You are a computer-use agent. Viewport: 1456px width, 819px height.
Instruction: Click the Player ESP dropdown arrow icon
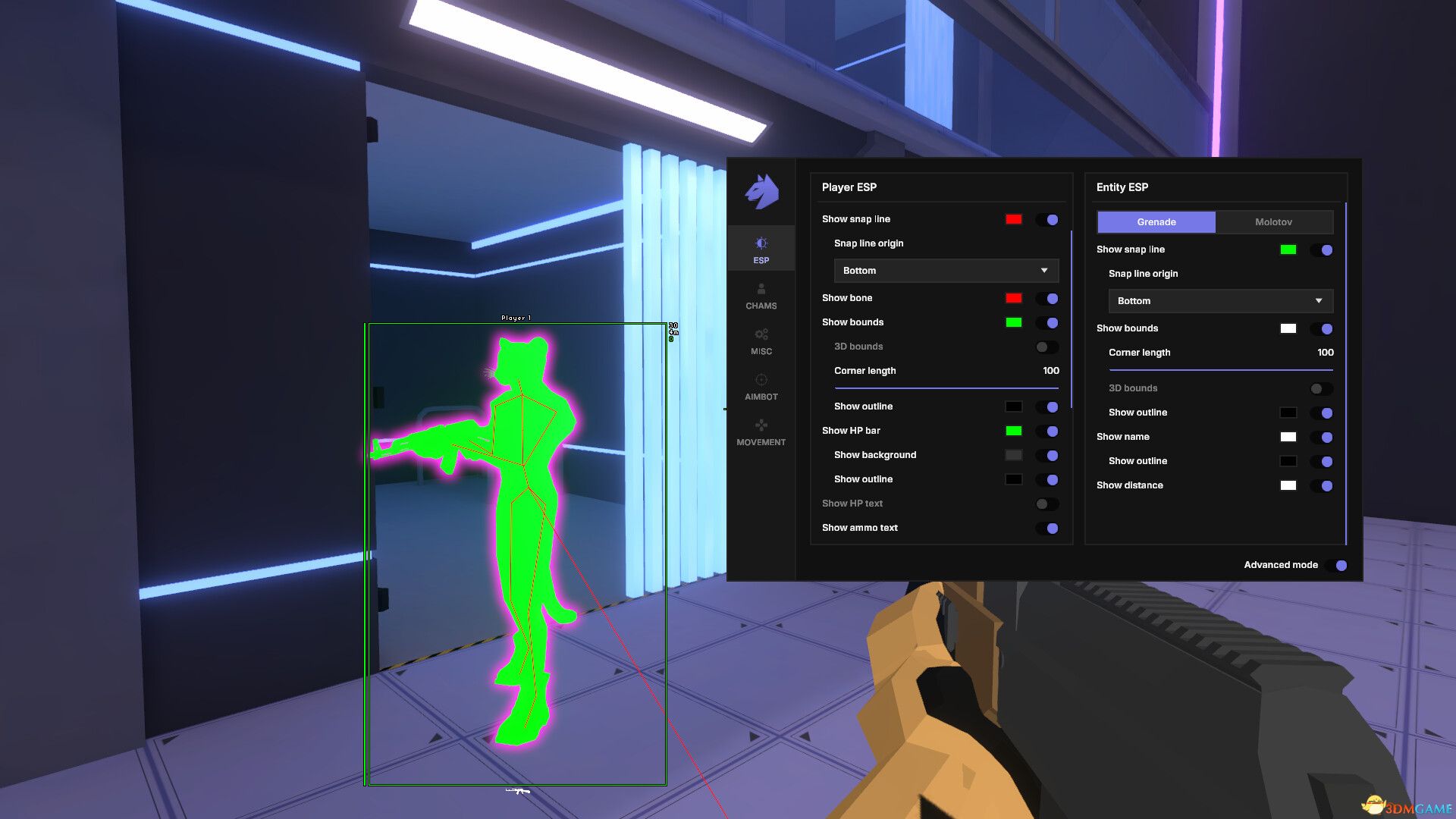point(1044,271)
